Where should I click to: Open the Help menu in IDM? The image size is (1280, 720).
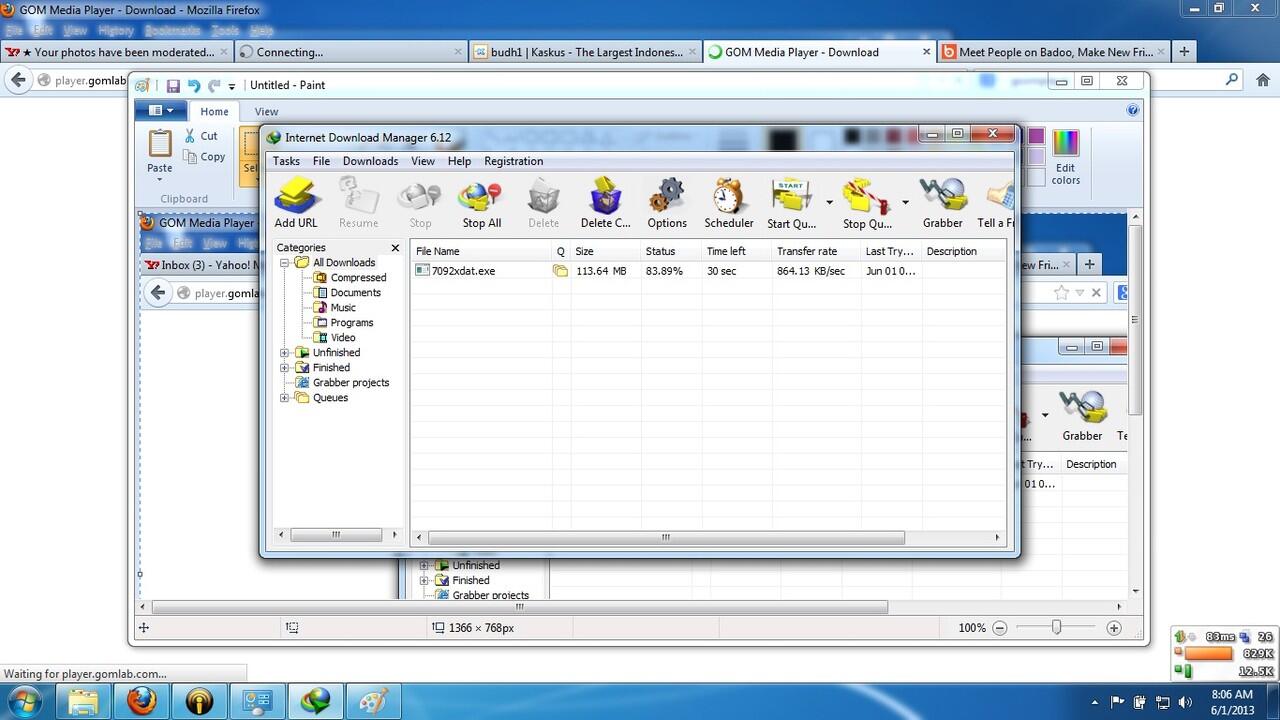pos(459,161)
